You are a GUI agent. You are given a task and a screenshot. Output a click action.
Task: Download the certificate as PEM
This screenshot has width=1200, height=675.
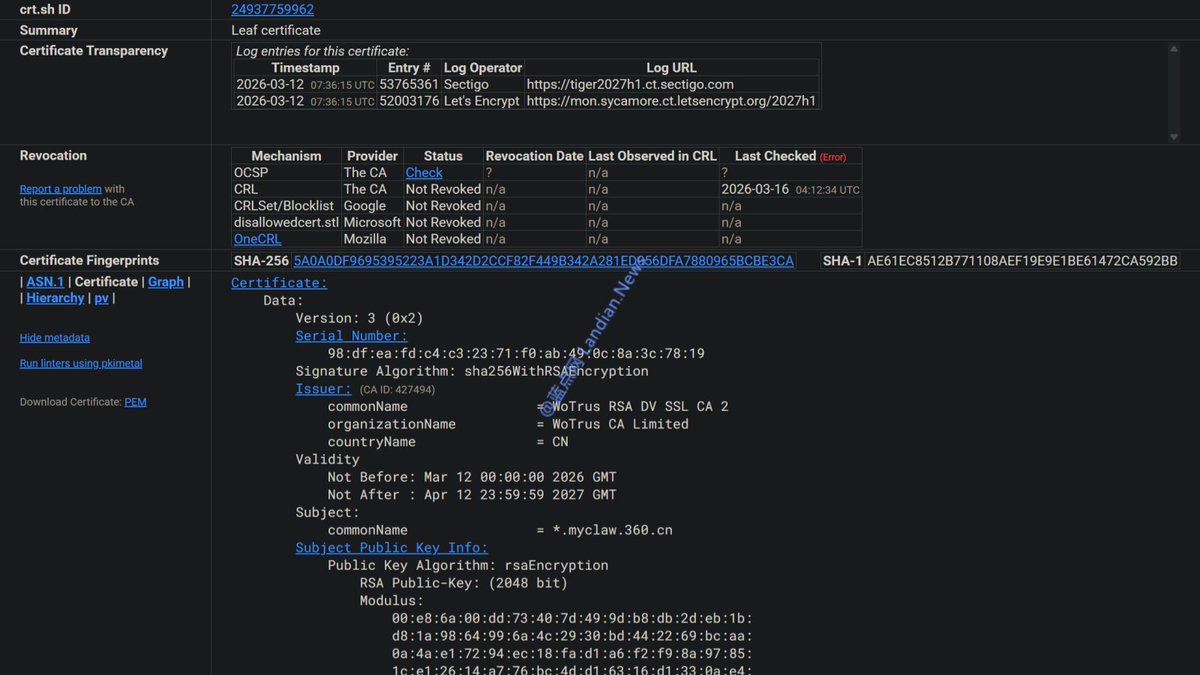click(x=135, y=401)
